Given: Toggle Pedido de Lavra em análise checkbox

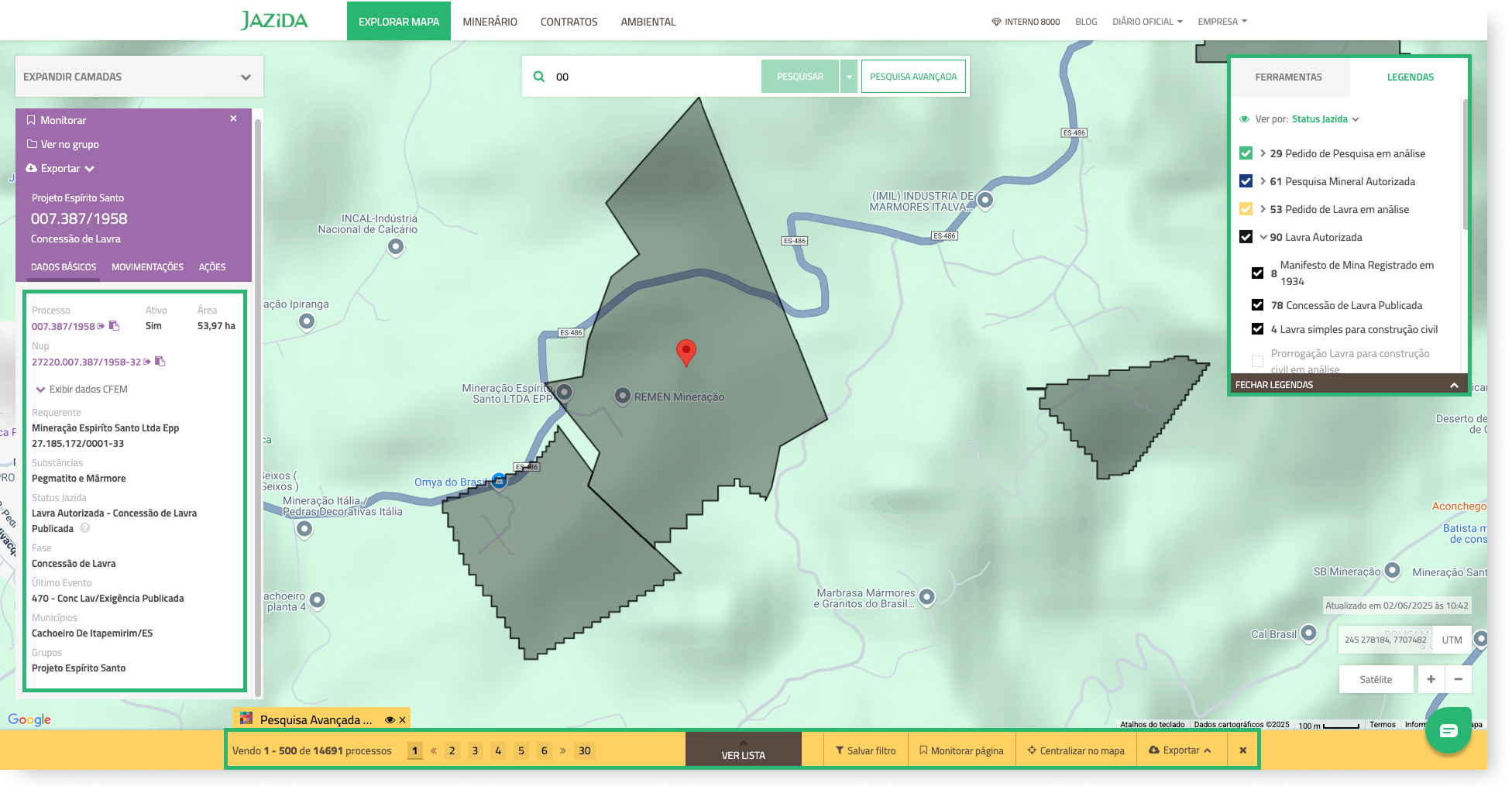Looking at the screenshot, I should (1246, 209).
